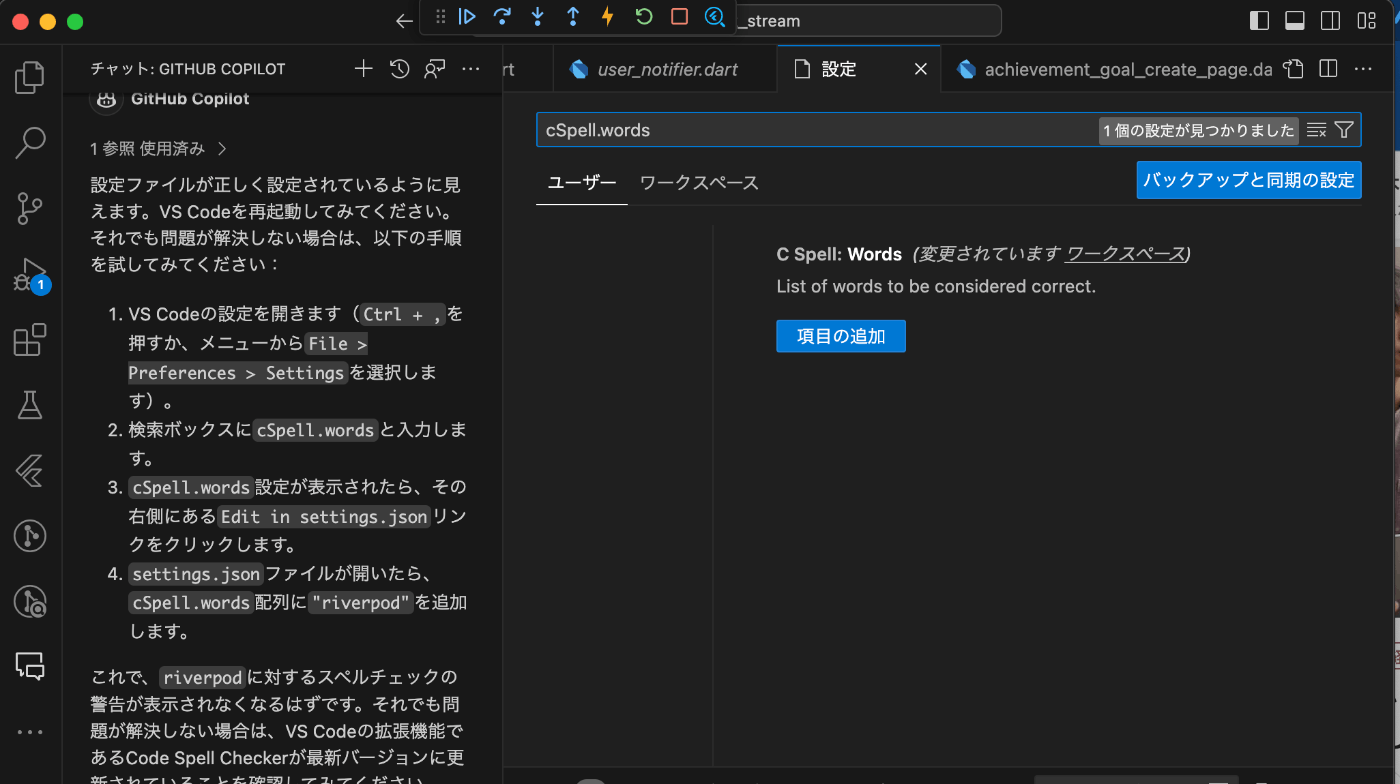Open the Explorer view in the activity bar
1400x784 pixels.
30,77
